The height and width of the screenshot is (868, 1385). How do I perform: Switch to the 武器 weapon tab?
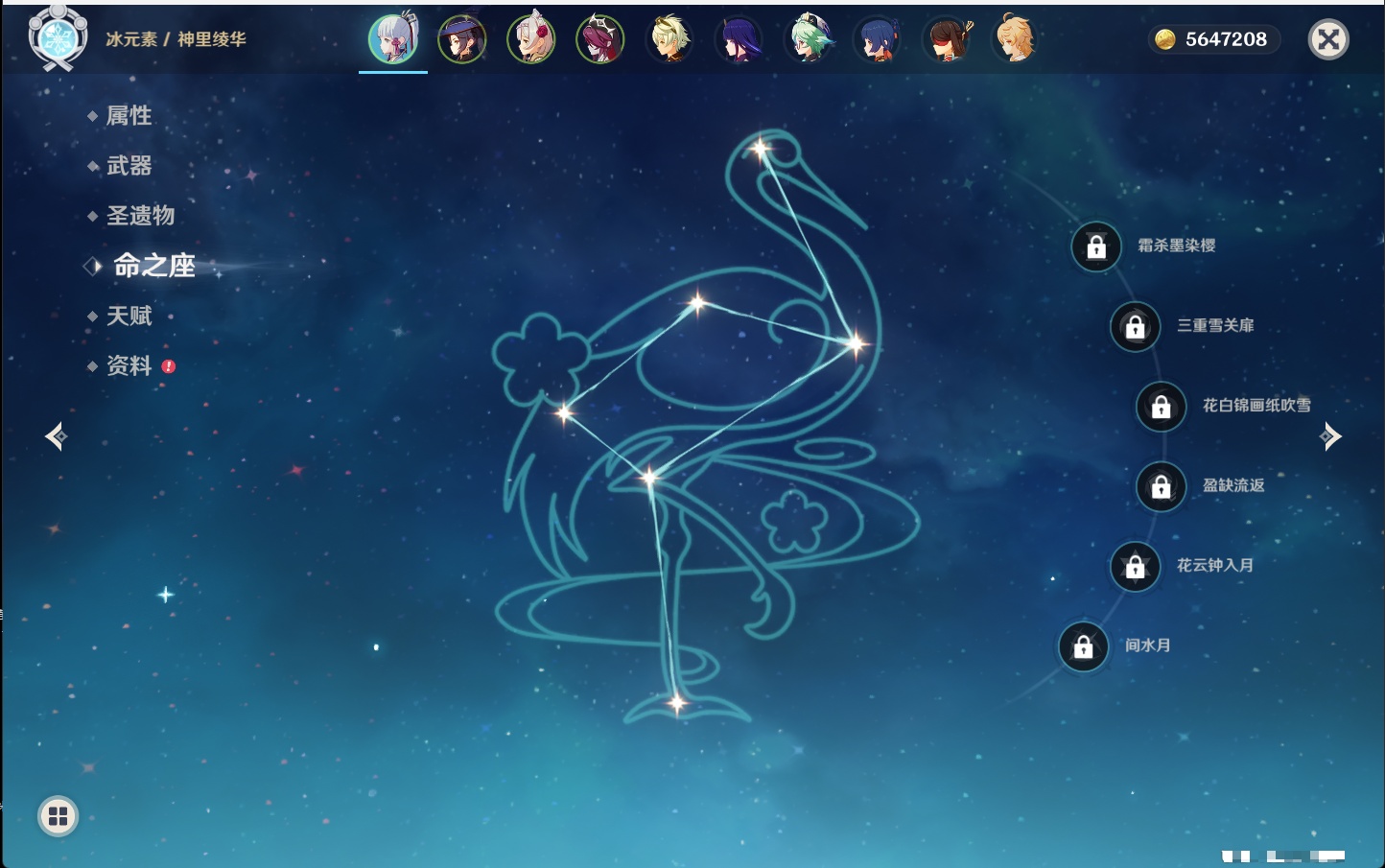129,166
